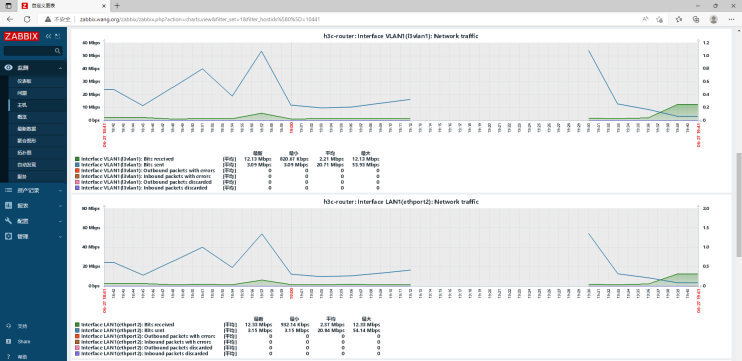Viewport: 742px width, 361px height.
Task: Click the LAN1 network traffic chart area
Action: (x=400, y=247)
